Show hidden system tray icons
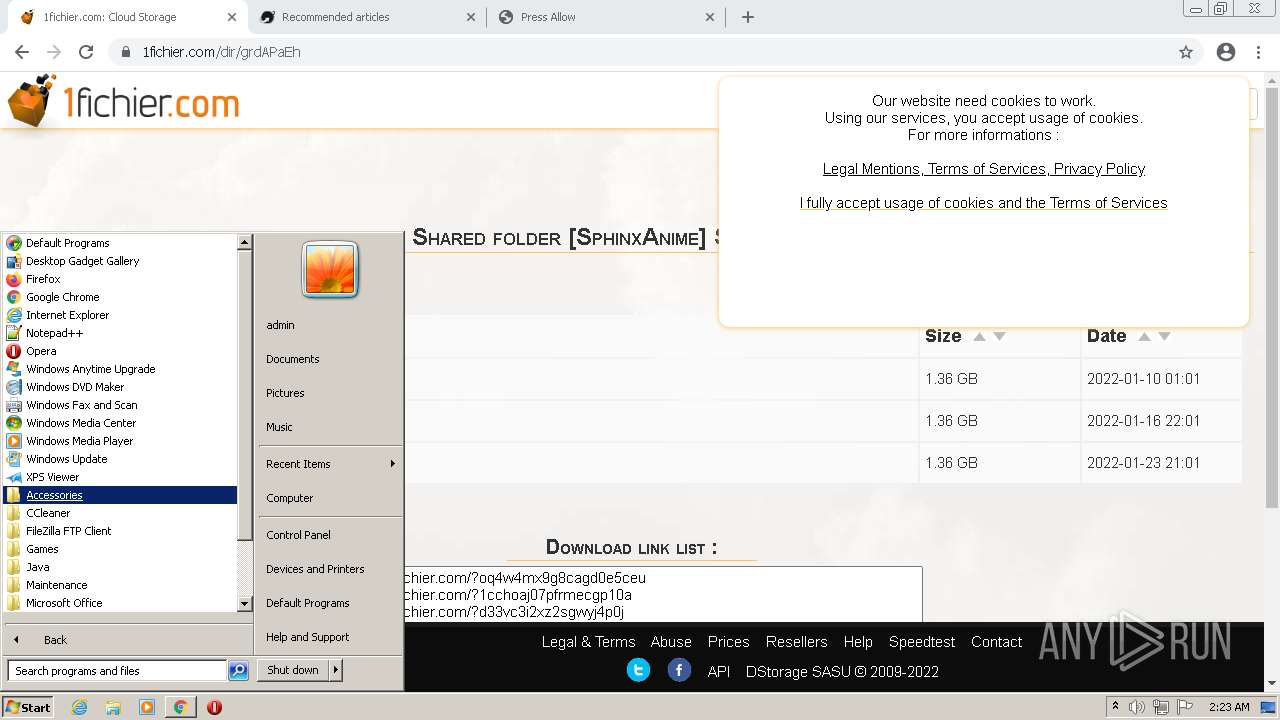1280x720 pixels. click(1116, 706)
